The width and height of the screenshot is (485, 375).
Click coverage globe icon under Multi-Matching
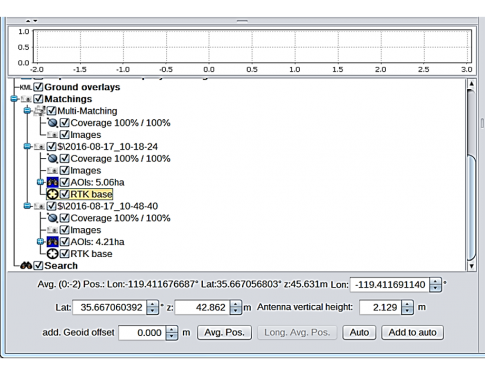point(52,123)
